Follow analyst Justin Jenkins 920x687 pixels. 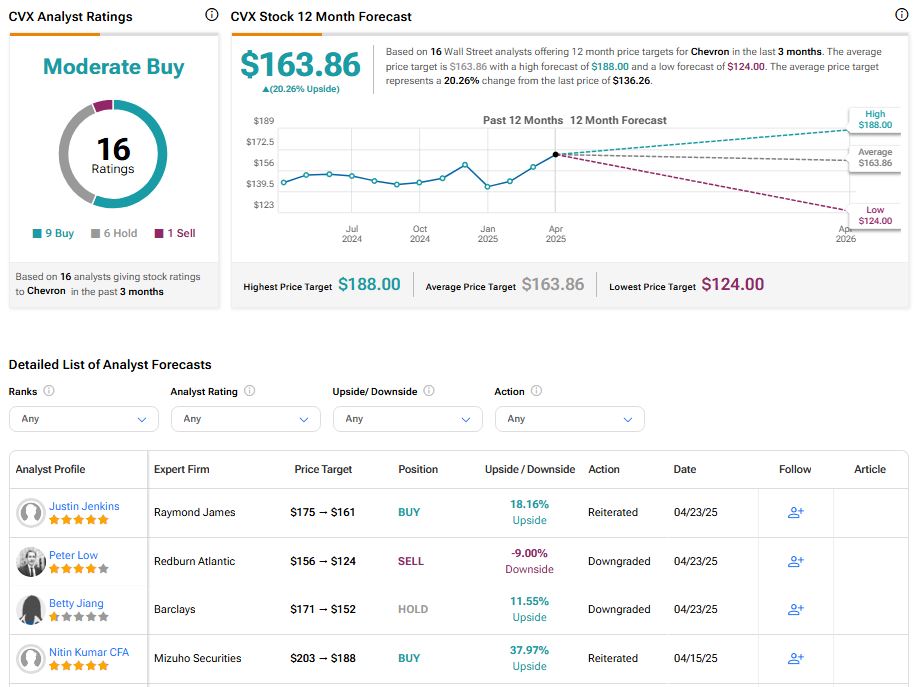coord(796,512)
